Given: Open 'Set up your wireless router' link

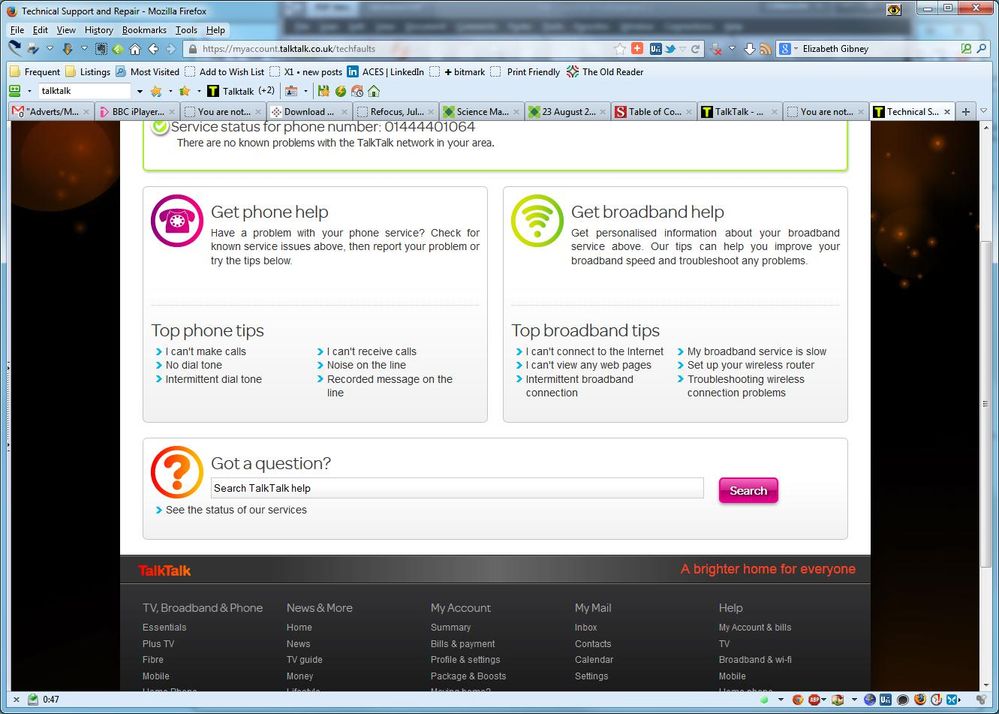Looking at the screenshot, I should click(751, 365).
